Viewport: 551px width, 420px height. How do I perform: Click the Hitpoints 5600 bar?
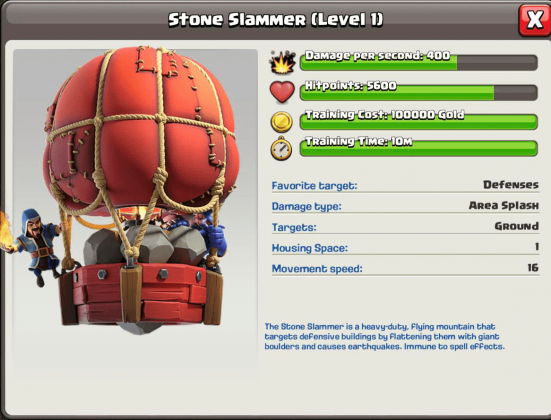(x=419, y=92)
